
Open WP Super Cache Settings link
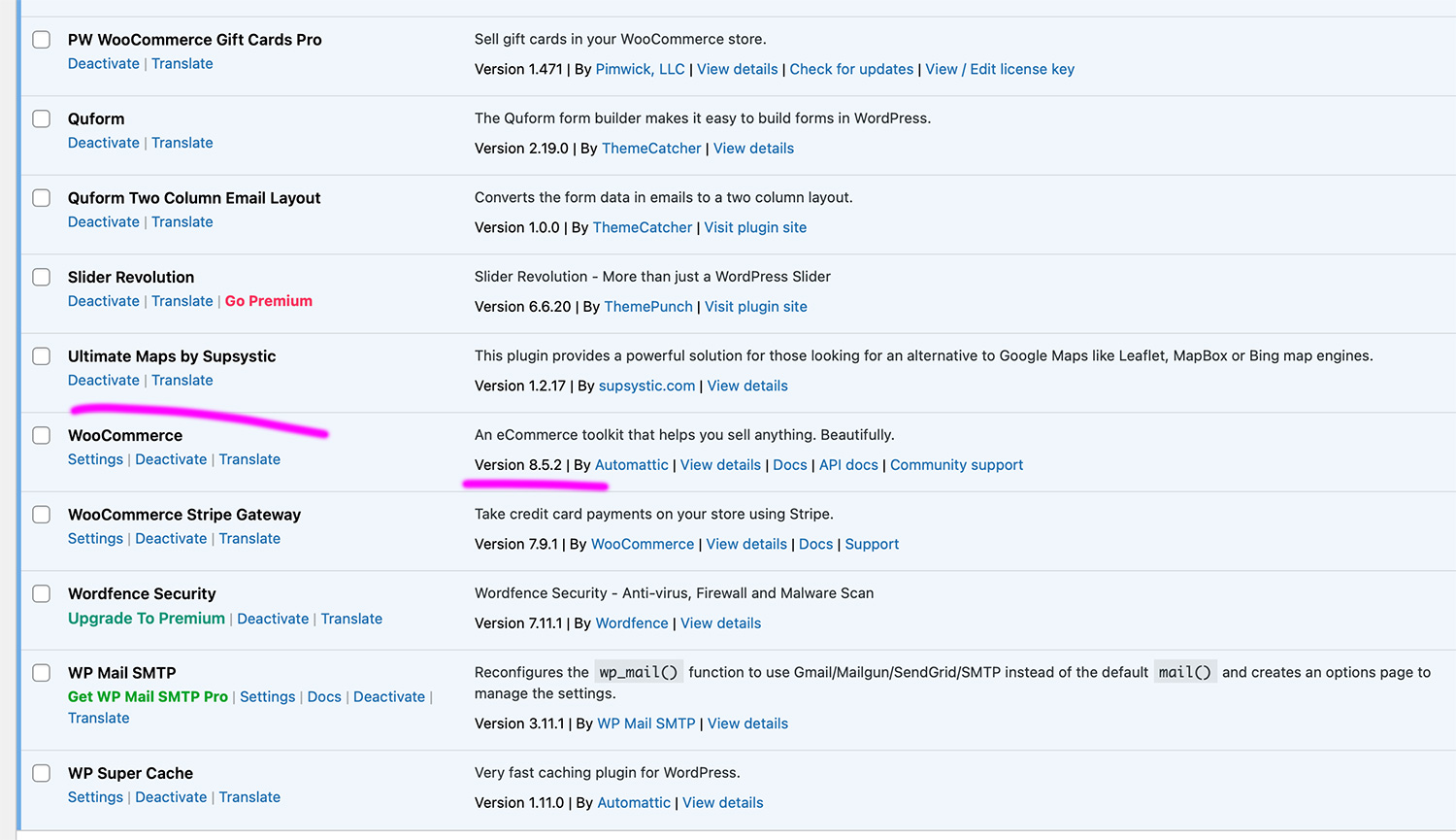tap(95, 797)
